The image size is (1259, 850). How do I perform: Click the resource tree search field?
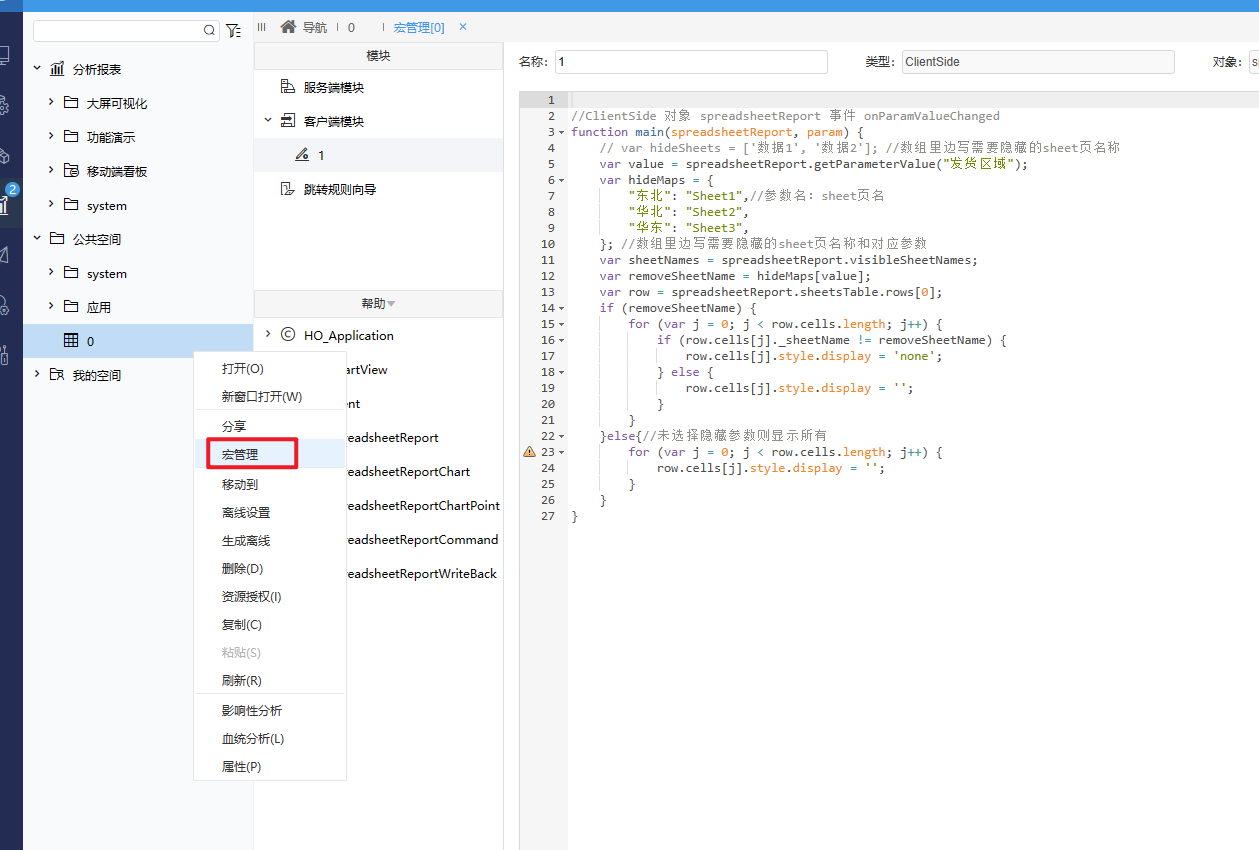(125, 30)
